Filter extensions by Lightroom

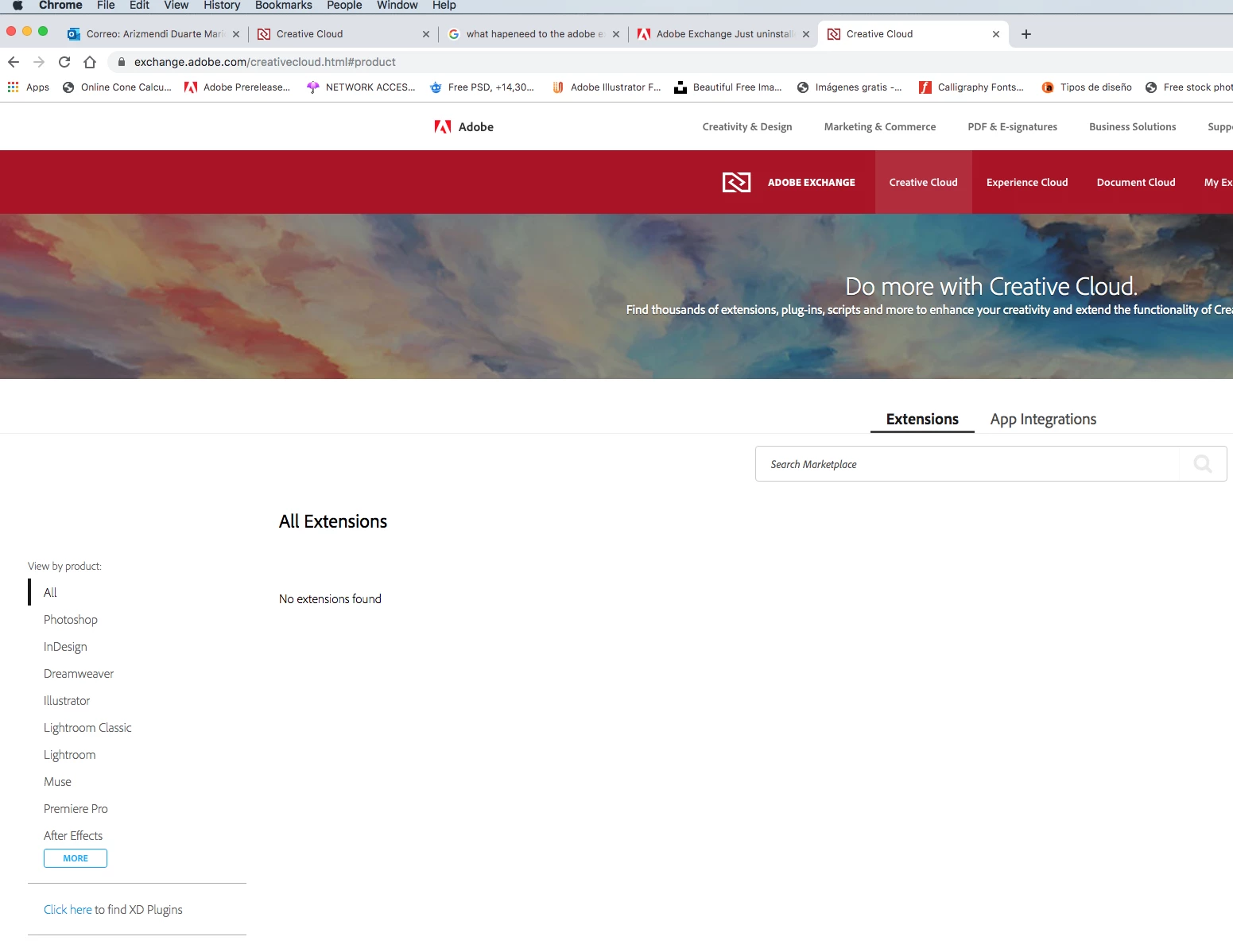pyautogui.click(x=70, y=755)
